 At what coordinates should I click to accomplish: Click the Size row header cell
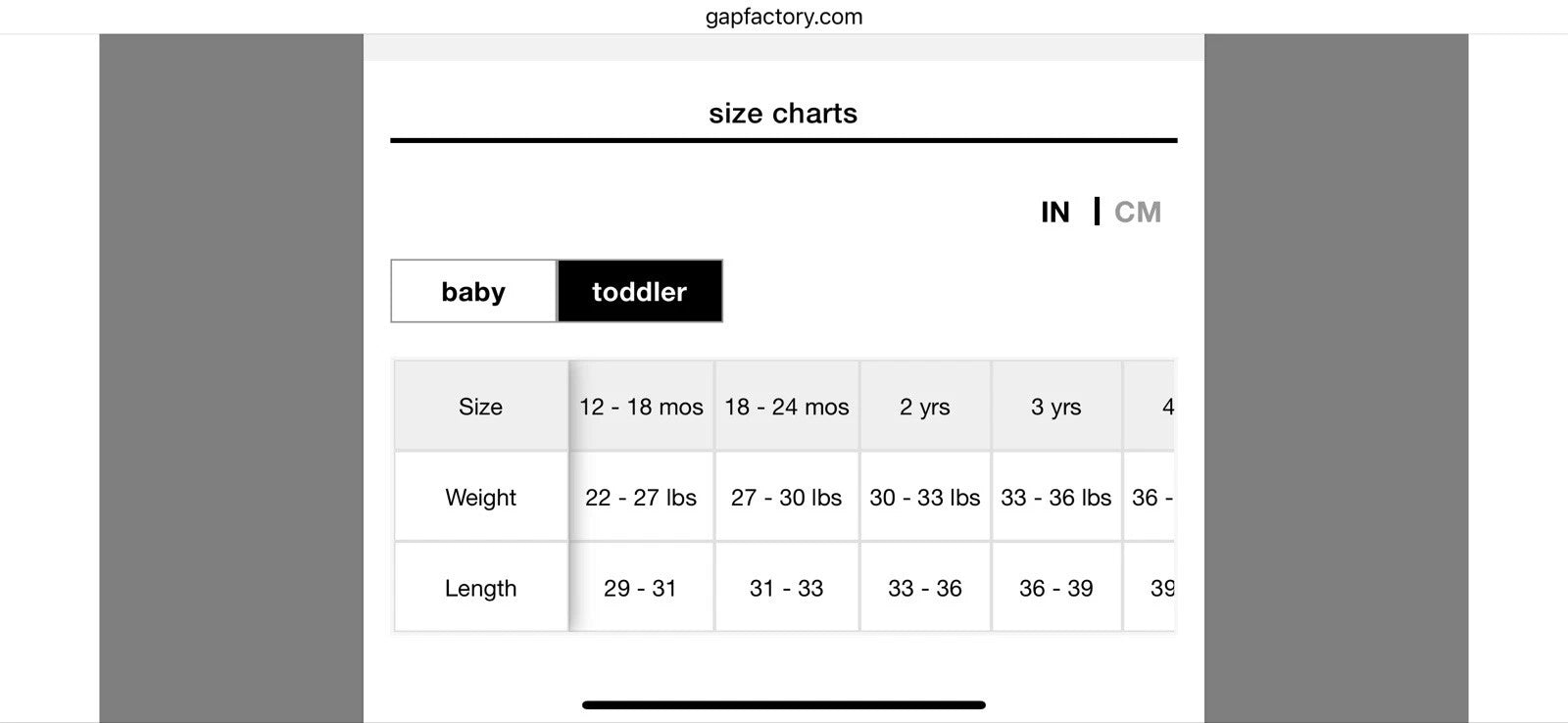(x=480, y=407)
